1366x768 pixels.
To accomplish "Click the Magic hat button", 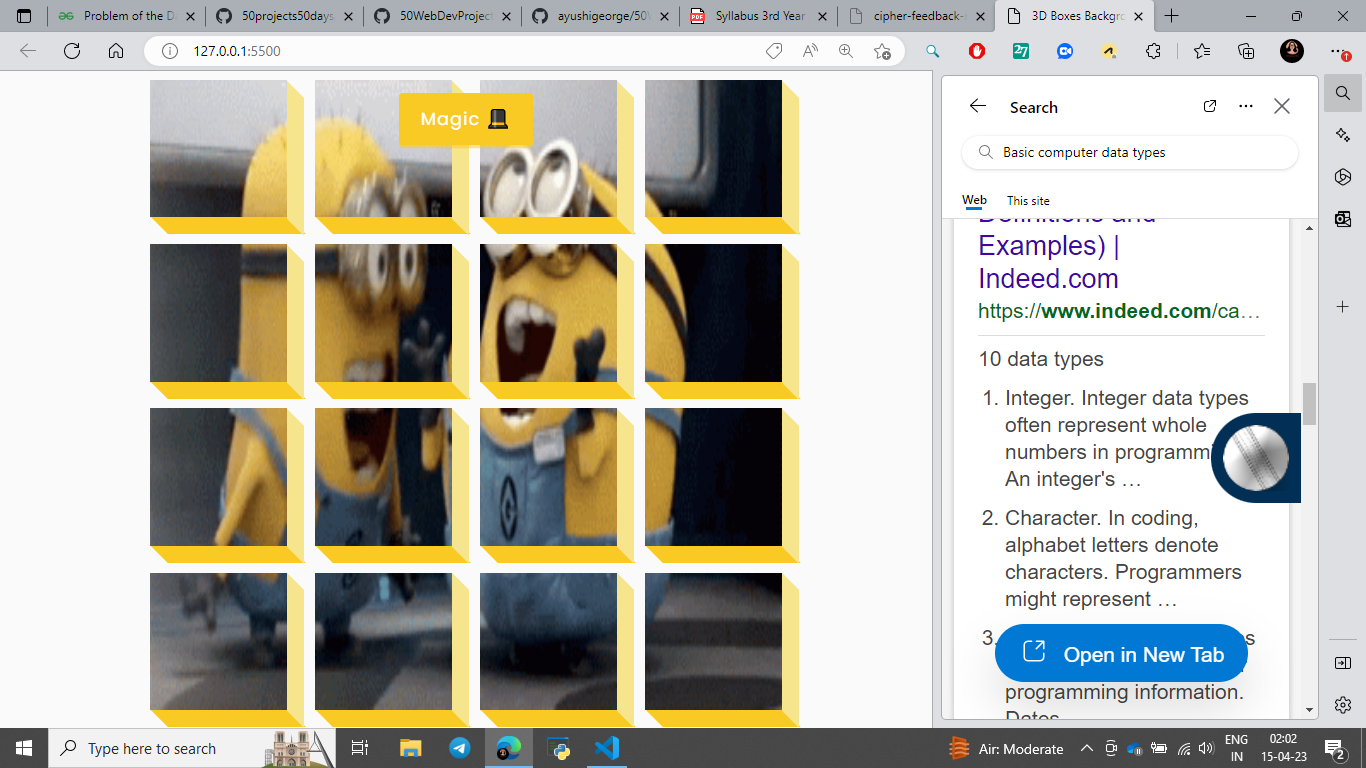I will click(x=466, y=119).
